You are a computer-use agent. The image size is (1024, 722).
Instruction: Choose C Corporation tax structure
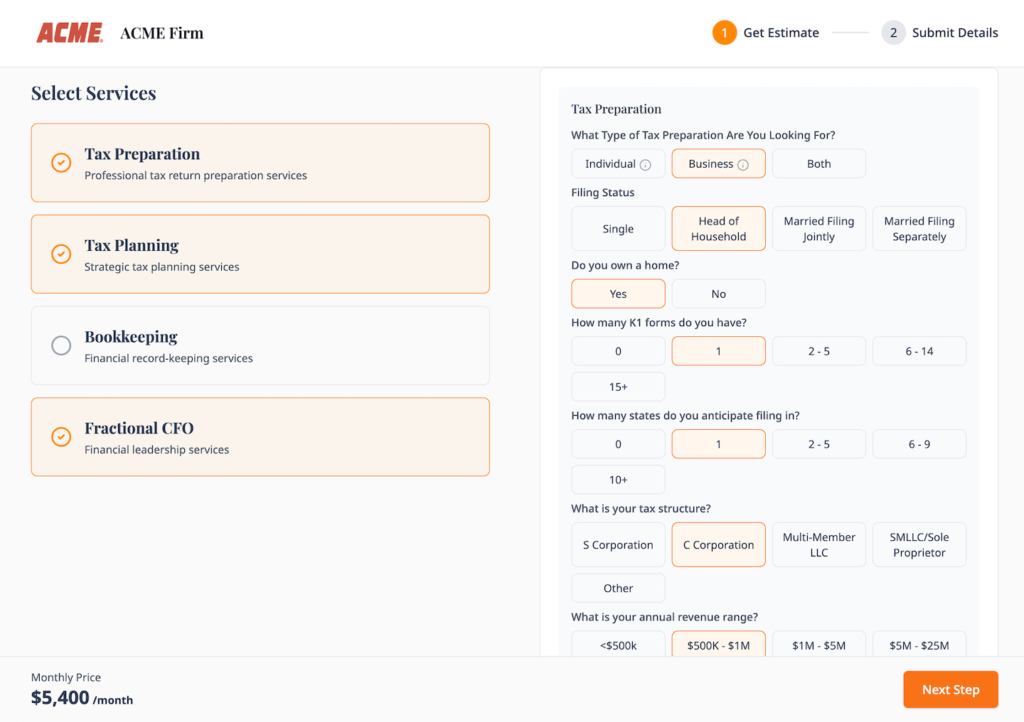pyautogui.click(x=718, y=544)
